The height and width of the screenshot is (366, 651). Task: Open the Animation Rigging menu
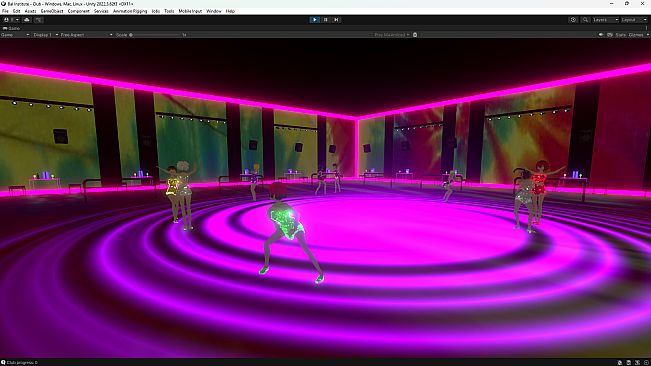coord(130,11)
